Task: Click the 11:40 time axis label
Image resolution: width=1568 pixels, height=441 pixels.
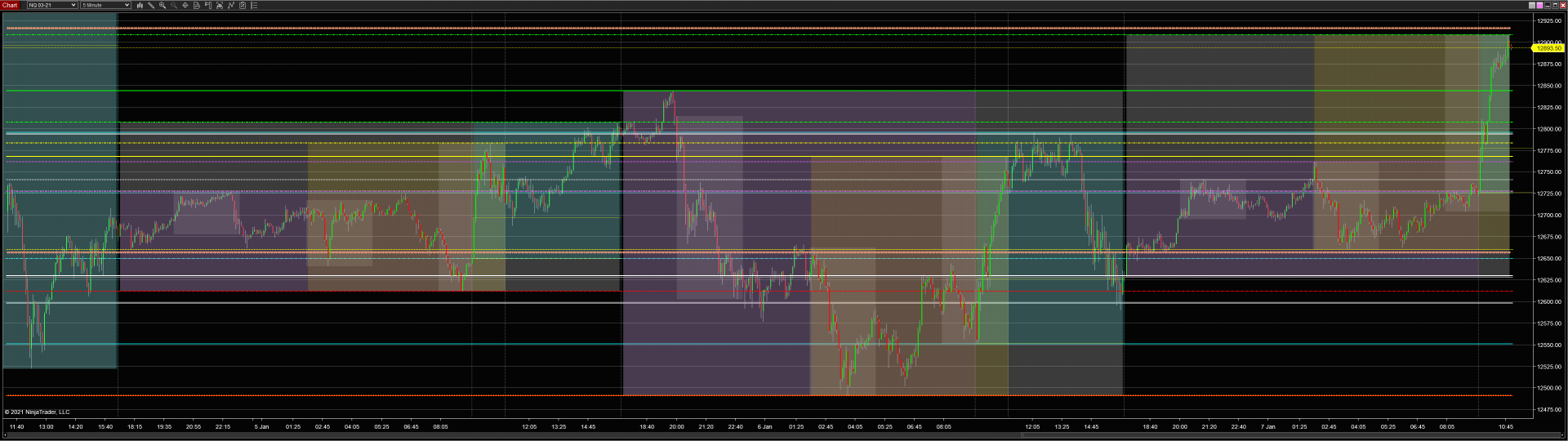Action: point(16,426)
